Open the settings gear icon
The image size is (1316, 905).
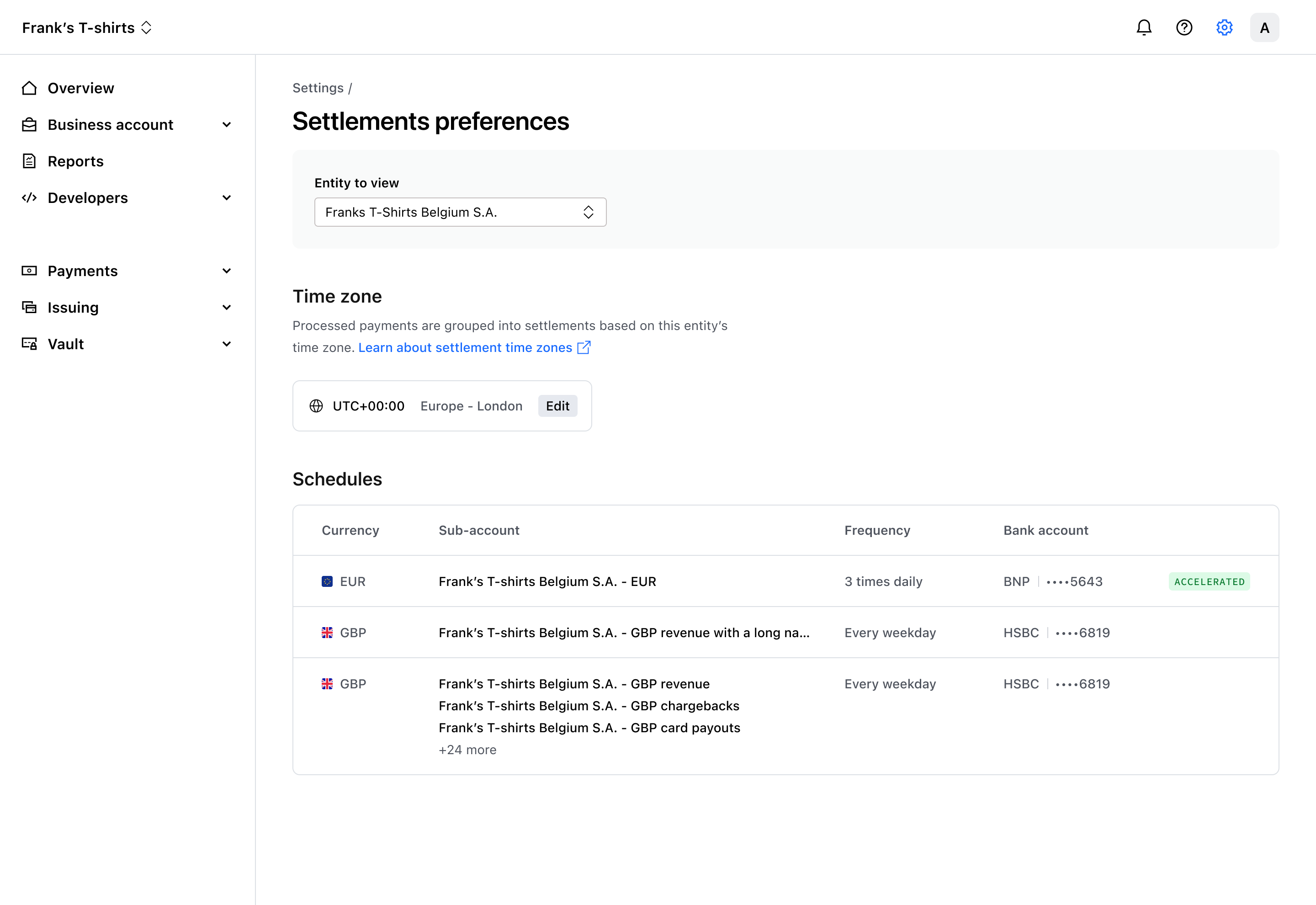tap(1224, 27)
